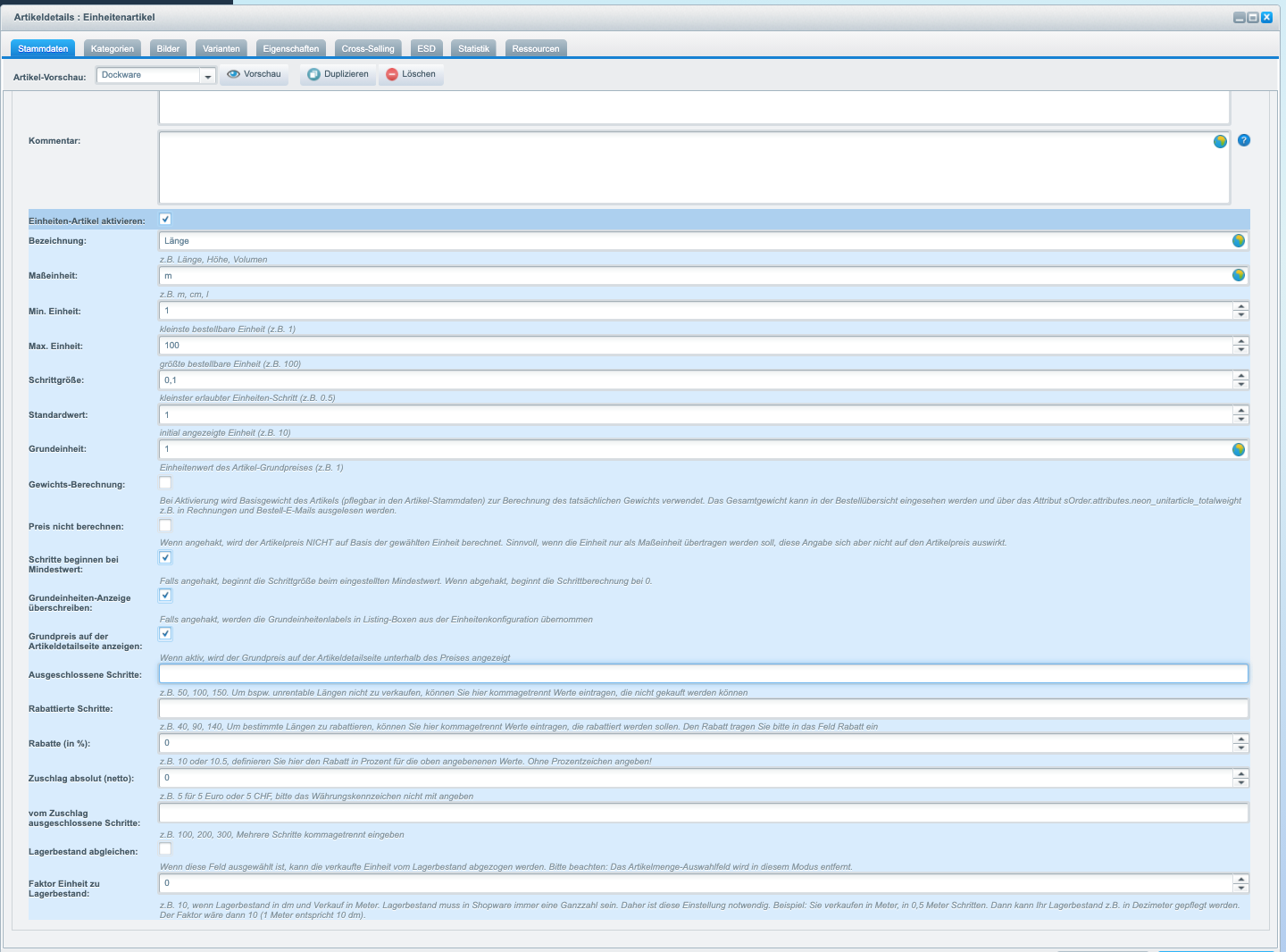Focus vom Zuschlag ausgeschlossene Schritte field

pyautogui.click(x=704, y=813)
